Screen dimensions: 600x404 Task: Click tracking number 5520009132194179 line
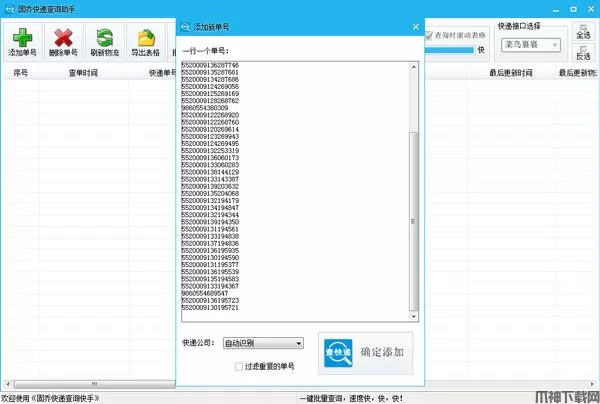[210, 200]
